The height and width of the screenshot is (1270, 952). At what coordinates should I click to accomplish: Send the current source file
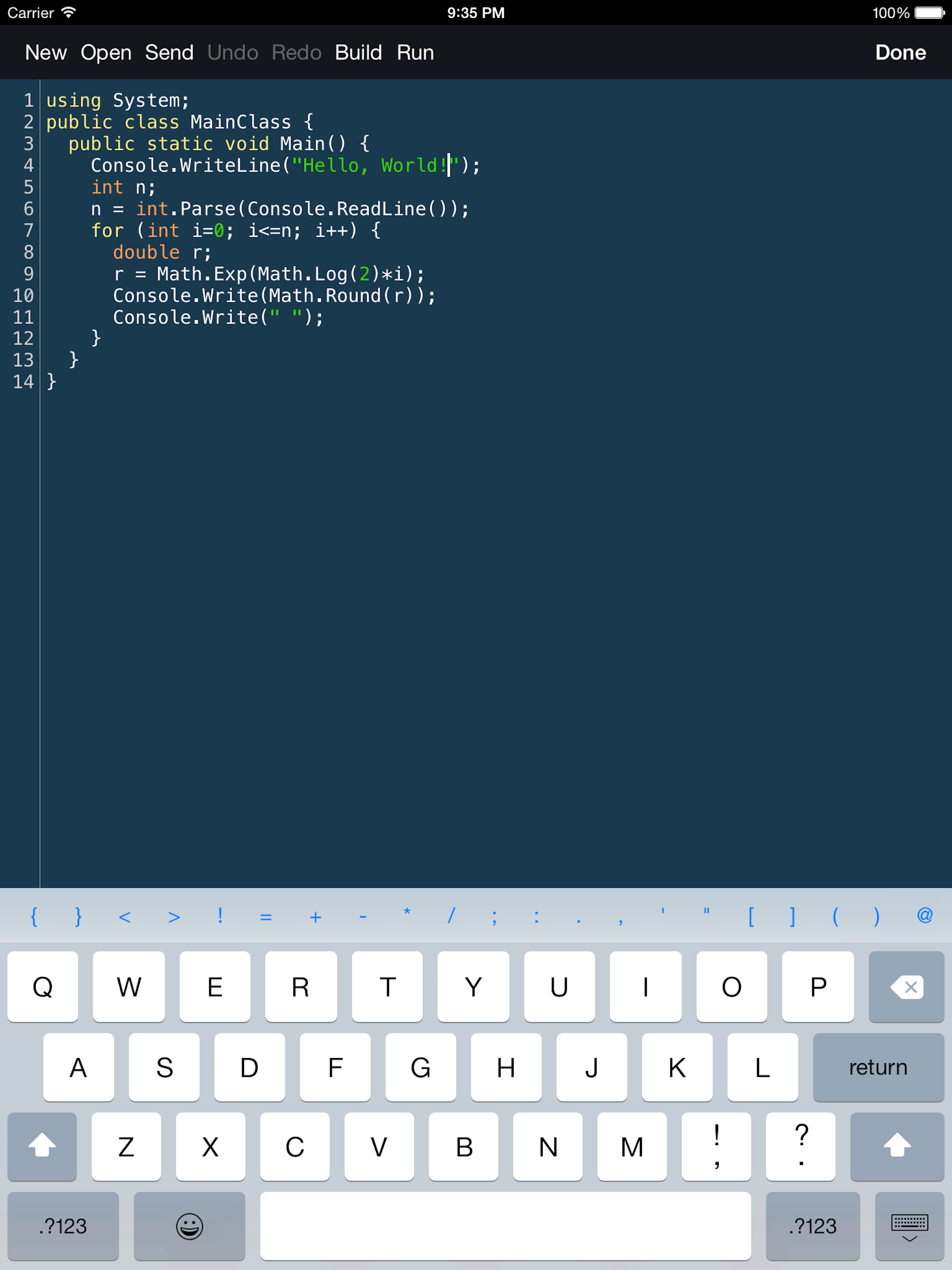pos(169,53)
